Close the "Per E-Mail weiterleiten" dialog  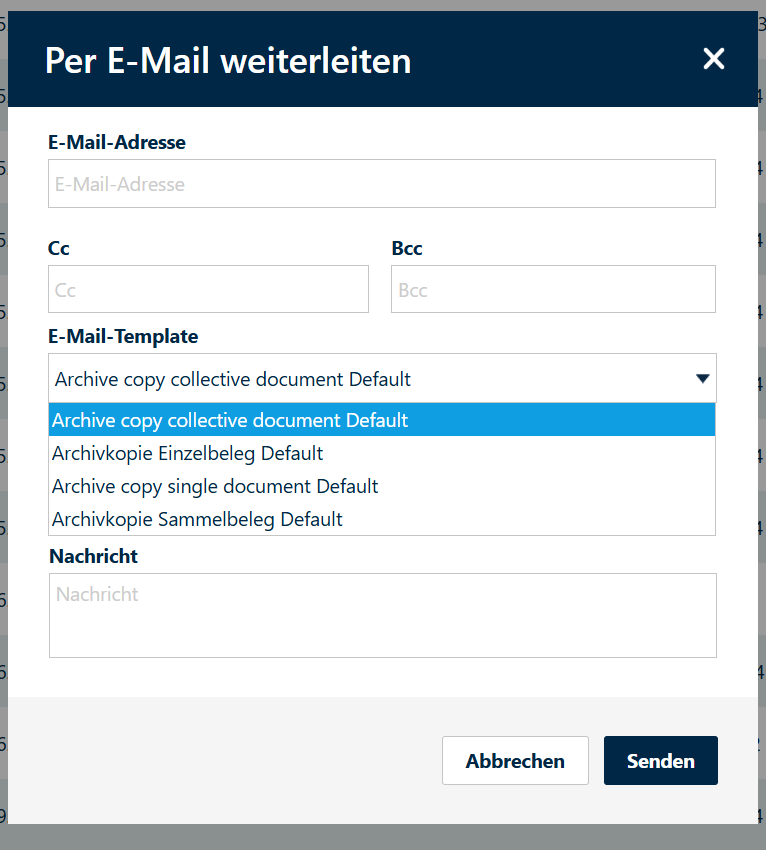(x=713, y=59)
